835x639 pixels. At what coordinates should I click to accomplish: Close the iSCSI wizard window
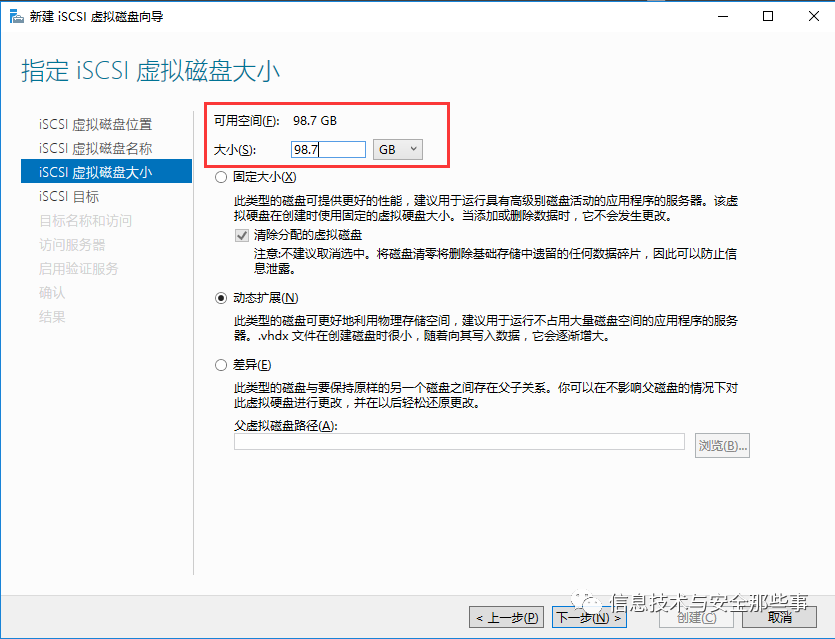point(814,17)
